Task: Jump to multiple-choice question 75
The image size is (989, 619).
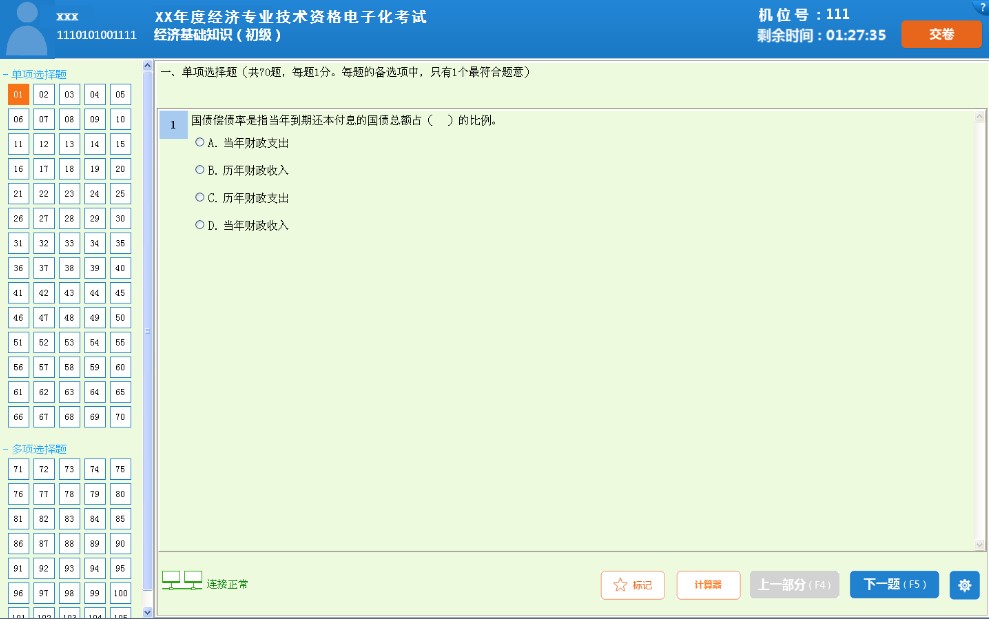Action: coord(120,469)
